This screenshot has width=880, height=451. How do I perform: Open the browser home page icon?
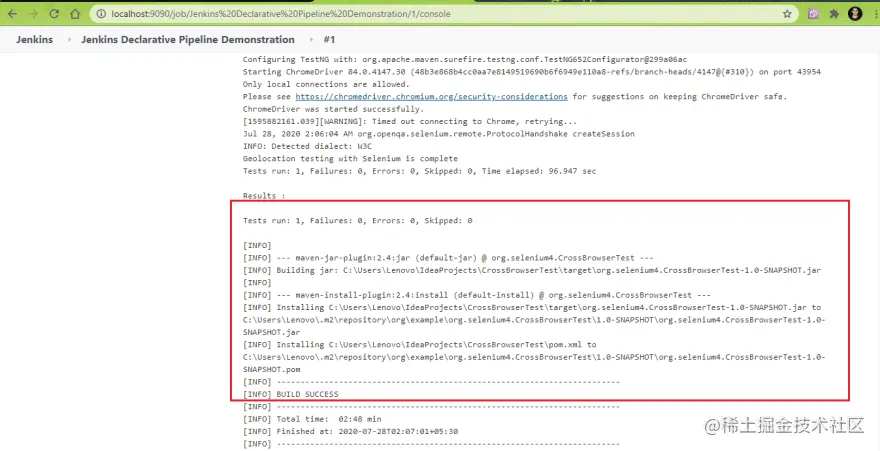[x=75, y=14]
